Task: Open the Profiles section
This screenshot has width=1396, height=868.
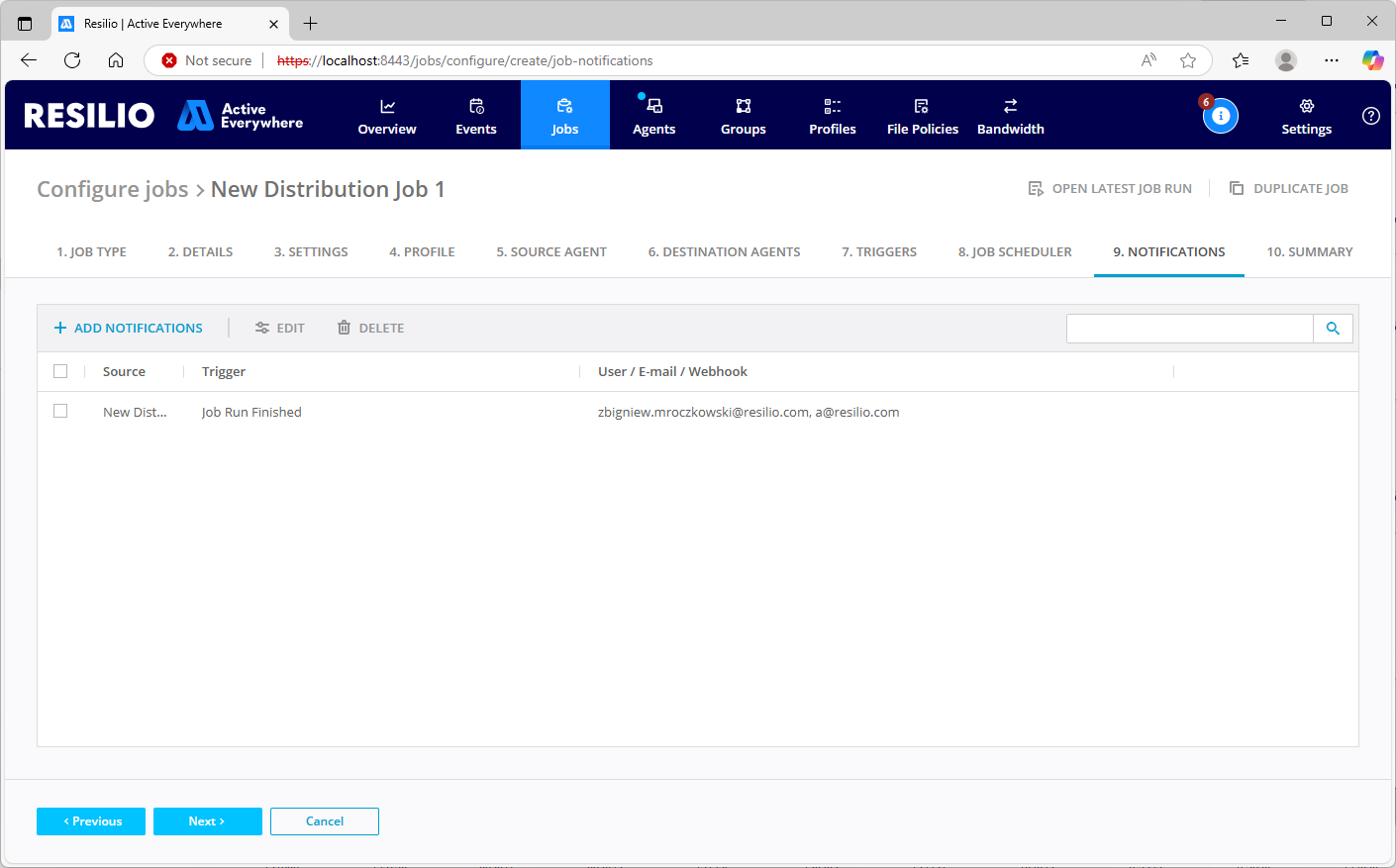Action: pos(832,116)
